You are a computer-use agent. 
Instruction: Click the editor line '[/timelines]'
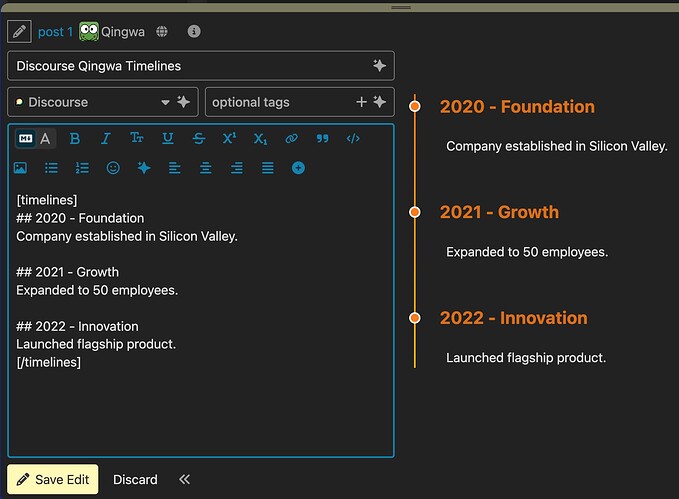pyautogui.click(x=48, y=362)
